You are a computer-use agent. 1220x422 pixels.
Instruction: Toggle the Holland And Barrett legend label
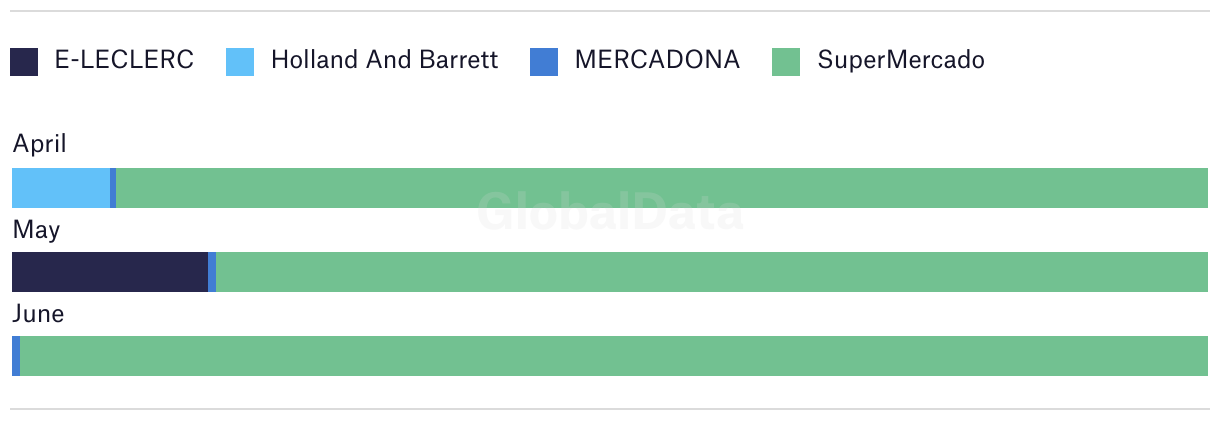pos(384,60)
